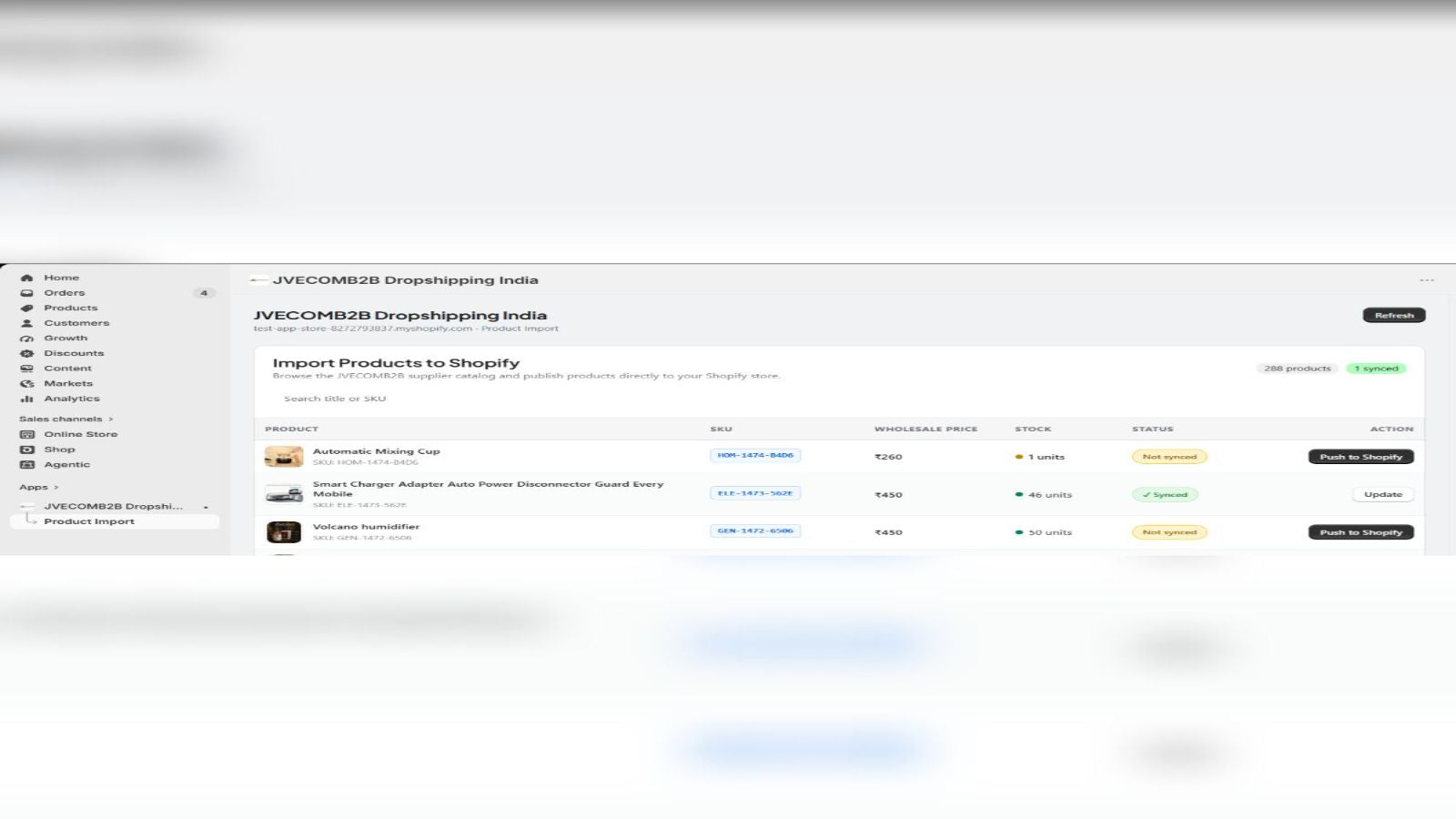The height and width of the screenshot is (819, 1456).
Task: Click the Orders count badge "4"
Action: (x=204, y=293)
